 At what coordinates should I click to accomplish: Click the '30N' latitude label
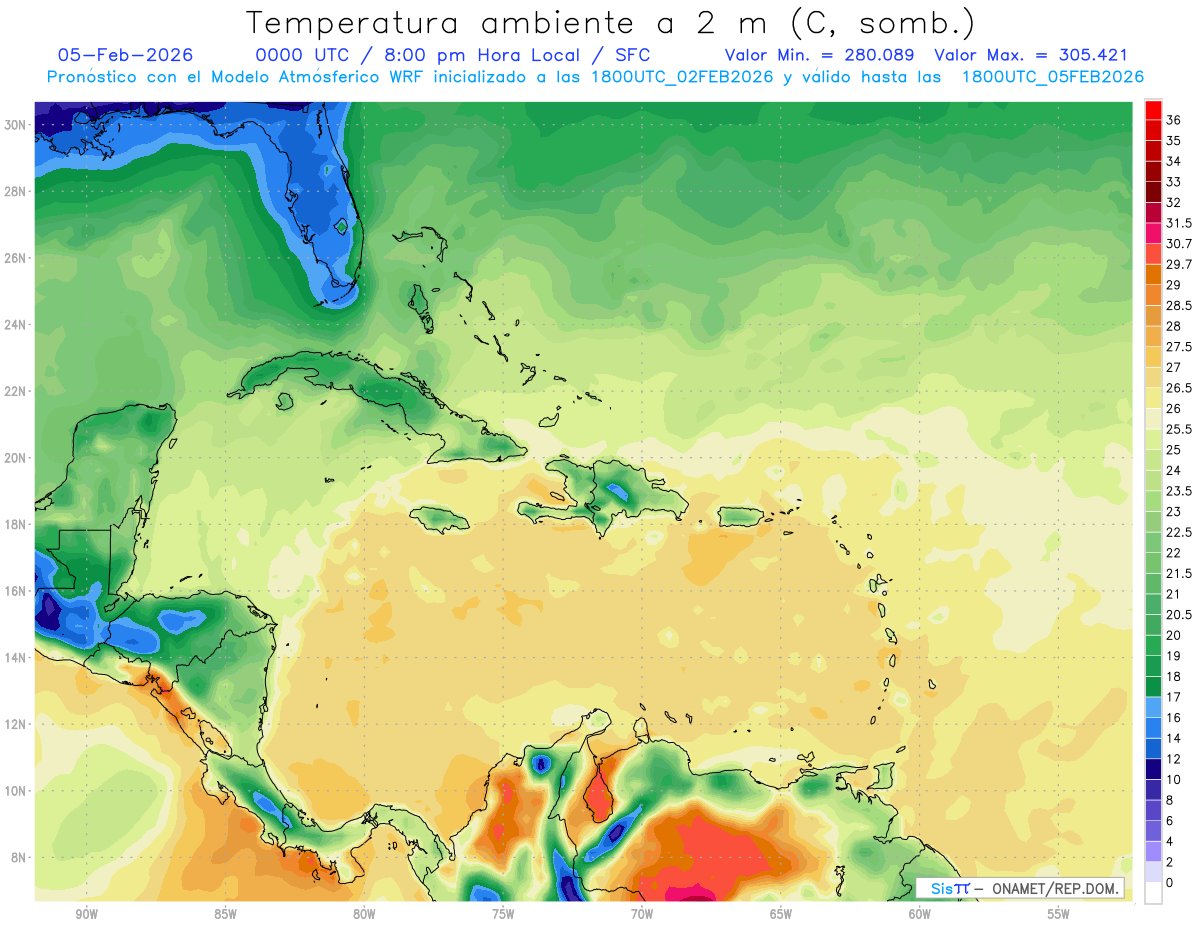(16, 125)
